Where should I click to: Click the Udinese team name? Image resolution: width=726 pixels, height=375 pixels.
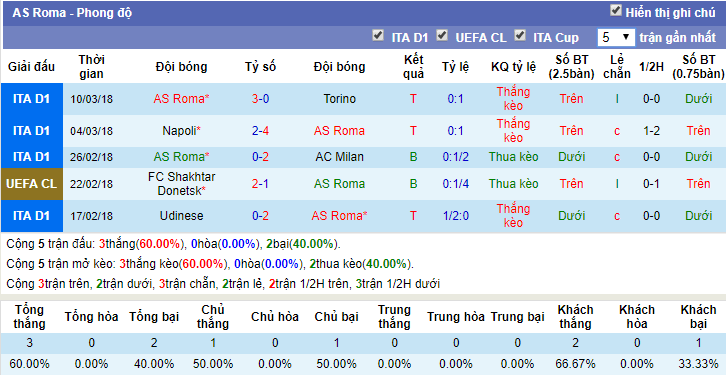pos(182,216)
